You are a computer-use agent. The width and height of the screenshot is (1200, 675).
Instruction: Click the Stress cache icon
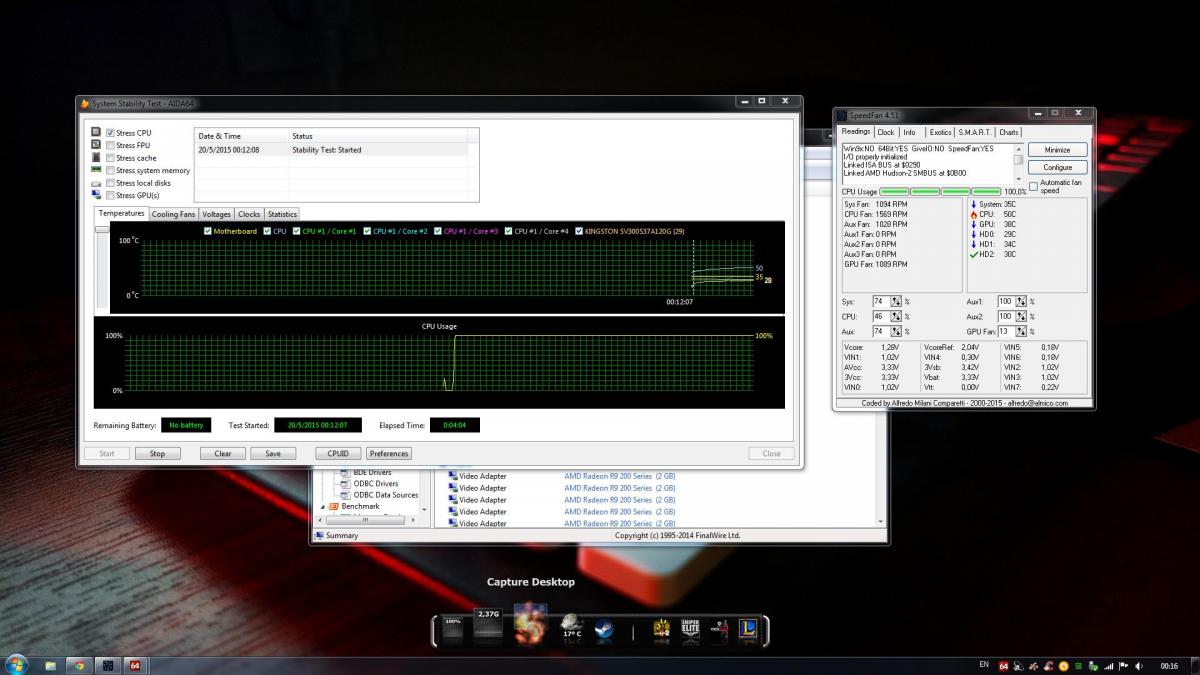(x=96, y=158)
